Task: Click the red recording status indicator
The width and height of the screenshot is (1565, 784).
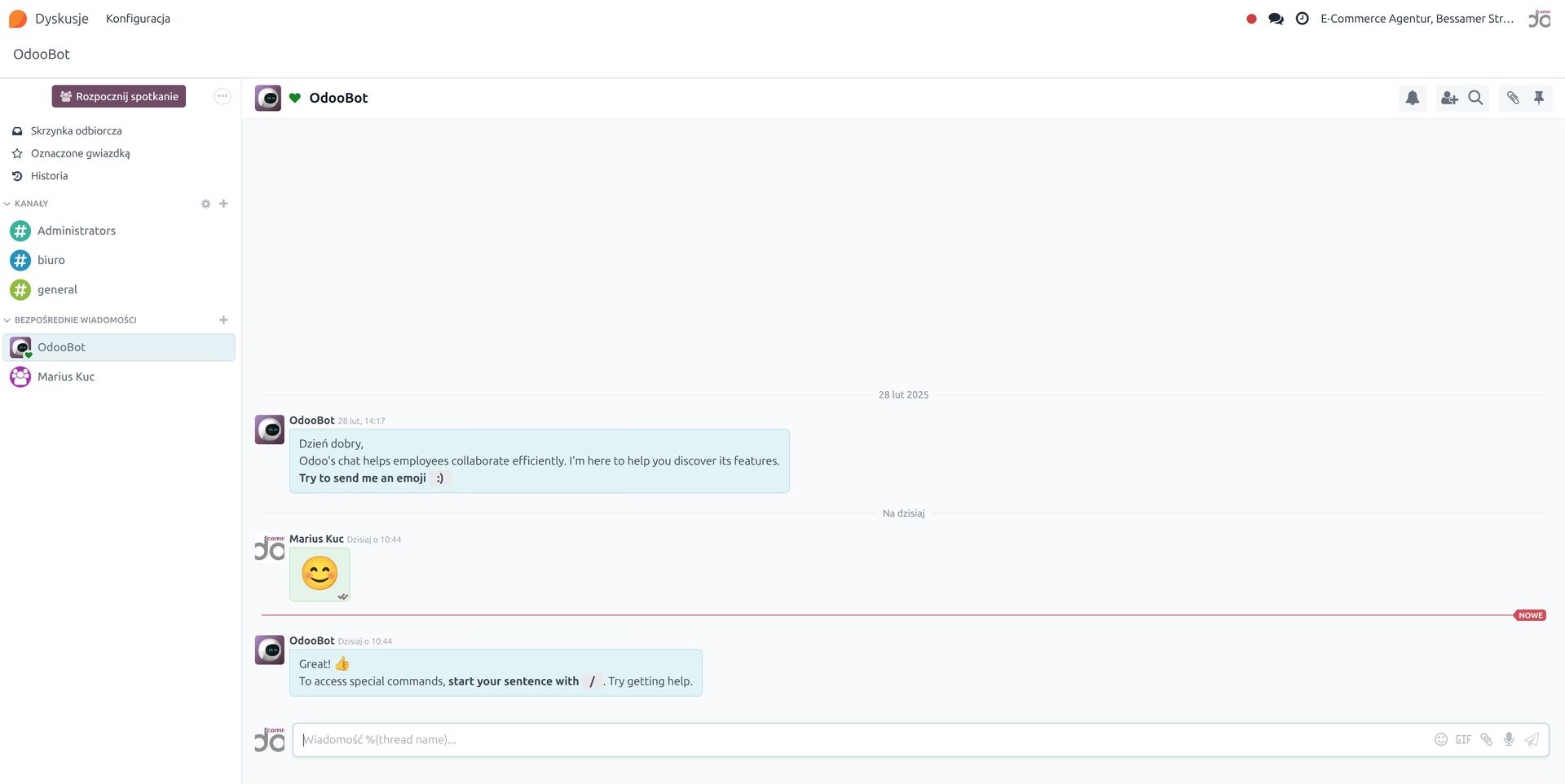Action: (x=1251, y=19)
